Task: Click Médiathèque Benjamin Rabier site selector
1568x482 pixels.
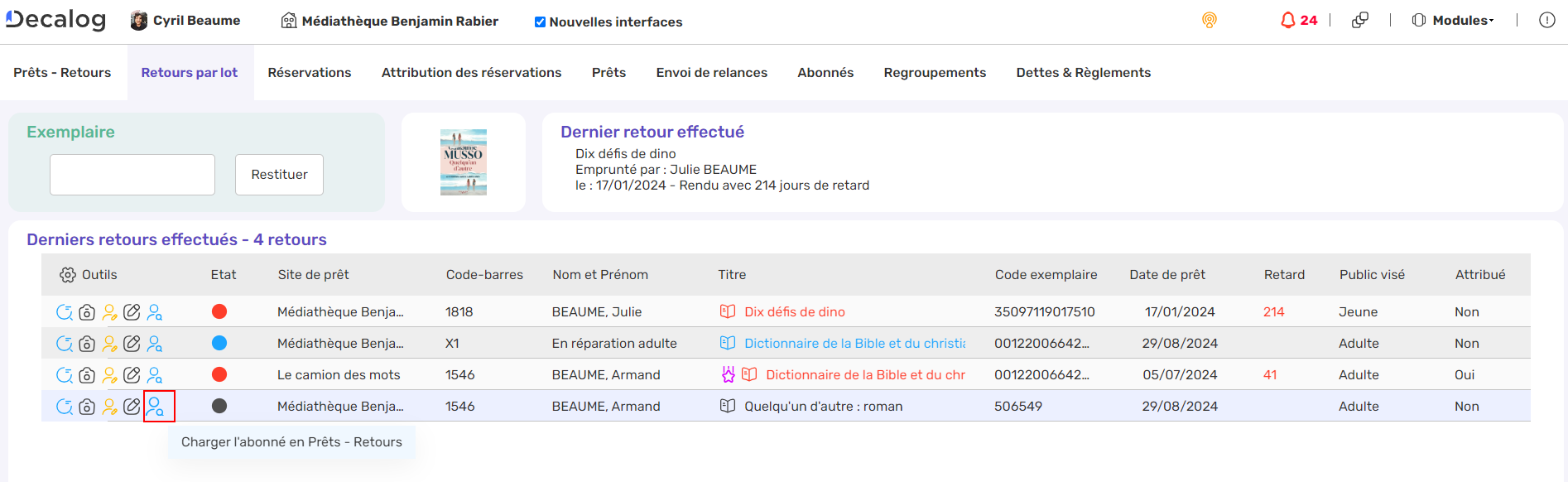Action: point(390,21)
